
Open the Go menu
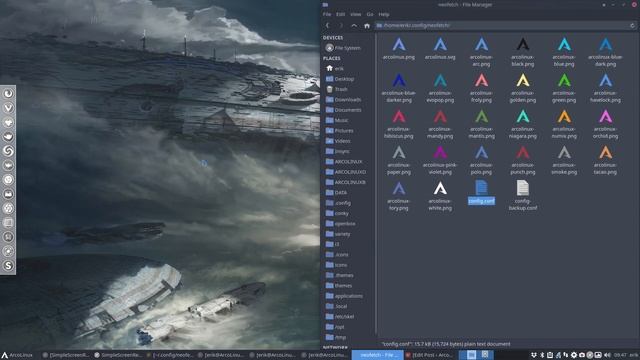(370, 14)
